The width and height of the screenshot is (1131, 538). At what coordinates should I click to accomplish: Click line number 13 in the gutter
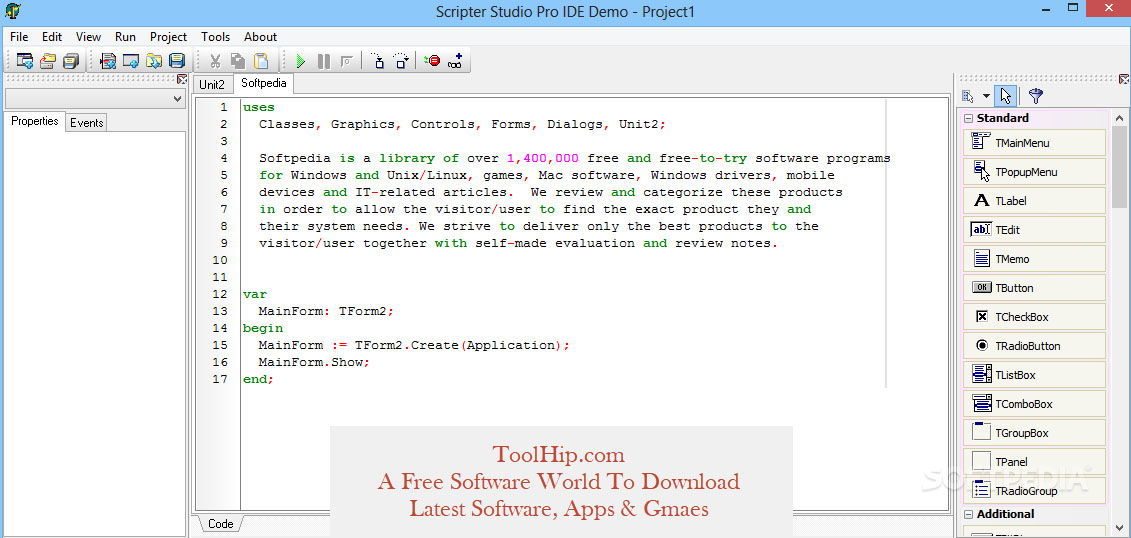point(220,311)
